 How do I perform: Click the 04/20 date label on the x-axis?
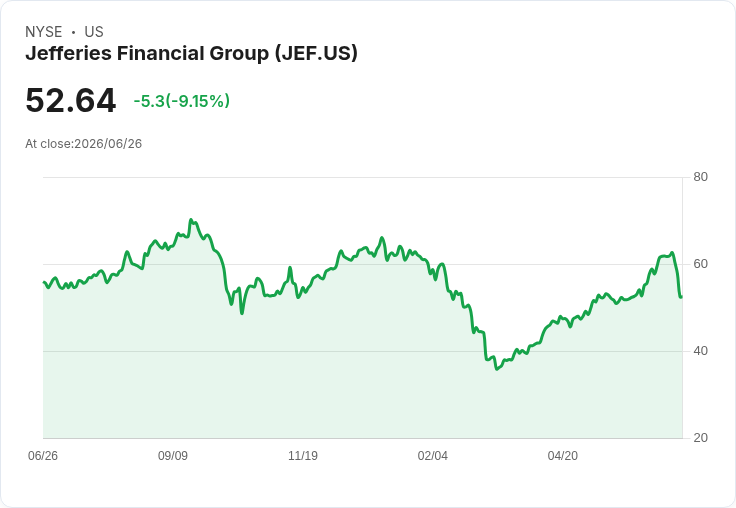coord(563,456)
